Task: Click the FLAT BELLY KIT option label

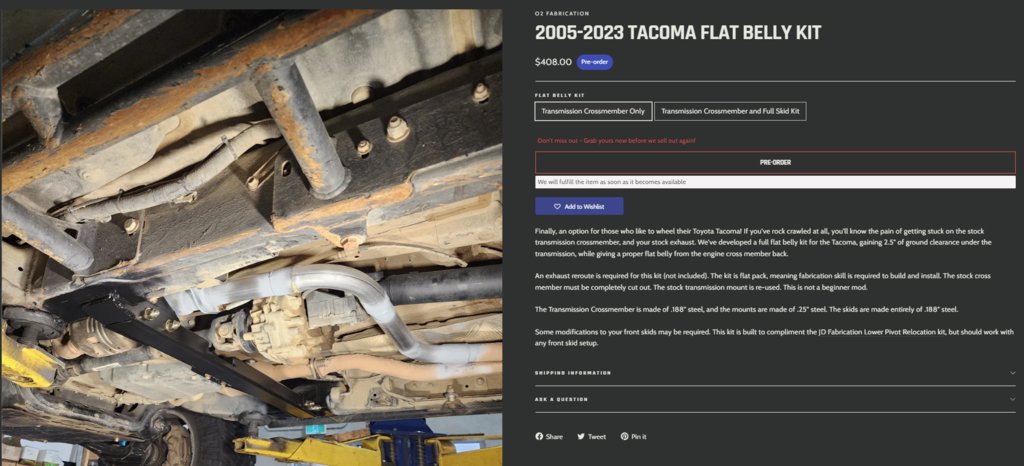Action: pos(560,95)
